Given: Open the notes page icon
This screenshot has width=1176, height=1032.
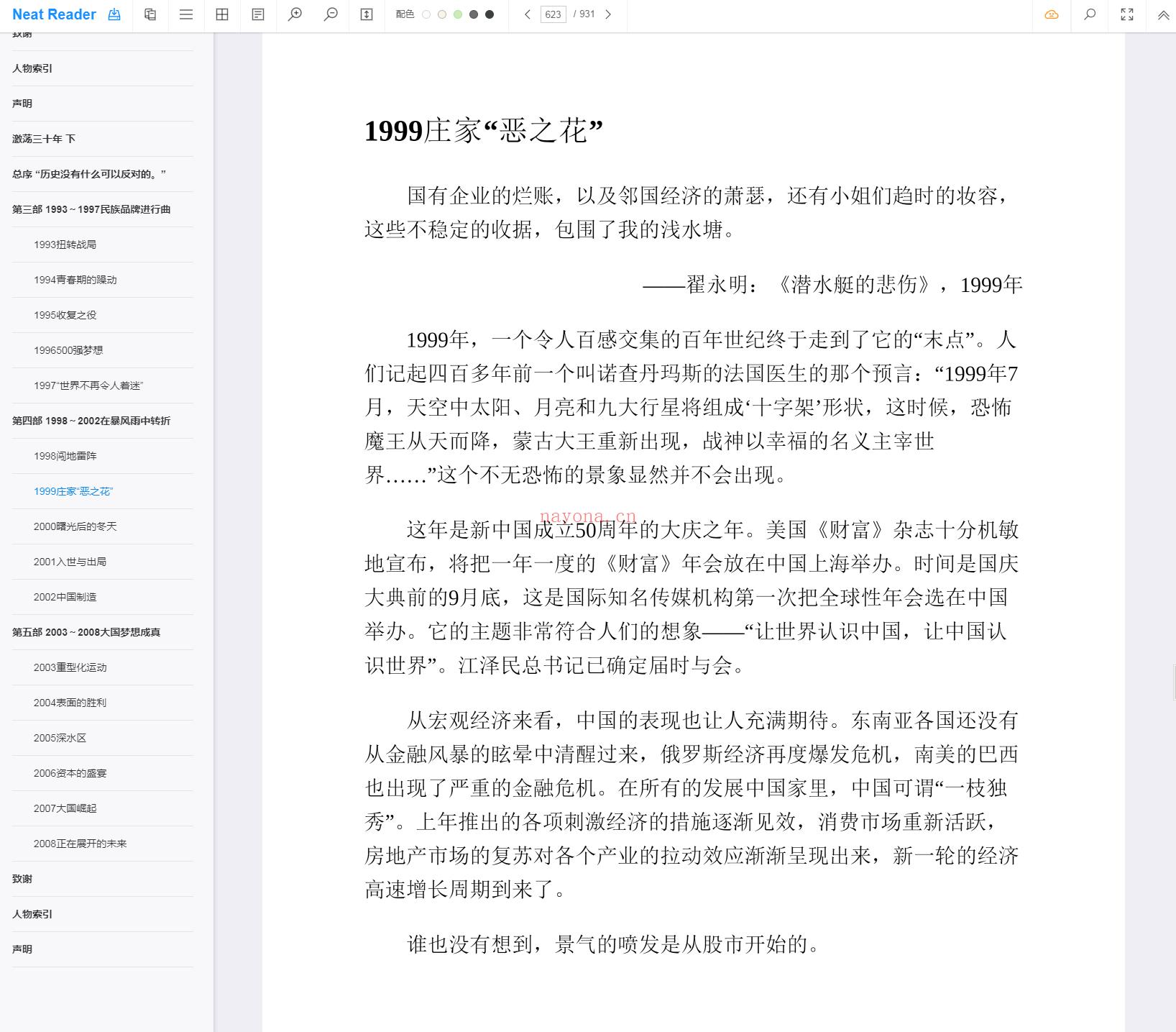Looking at the screenshot, I should pyautogui.click(x=258, y=14).
